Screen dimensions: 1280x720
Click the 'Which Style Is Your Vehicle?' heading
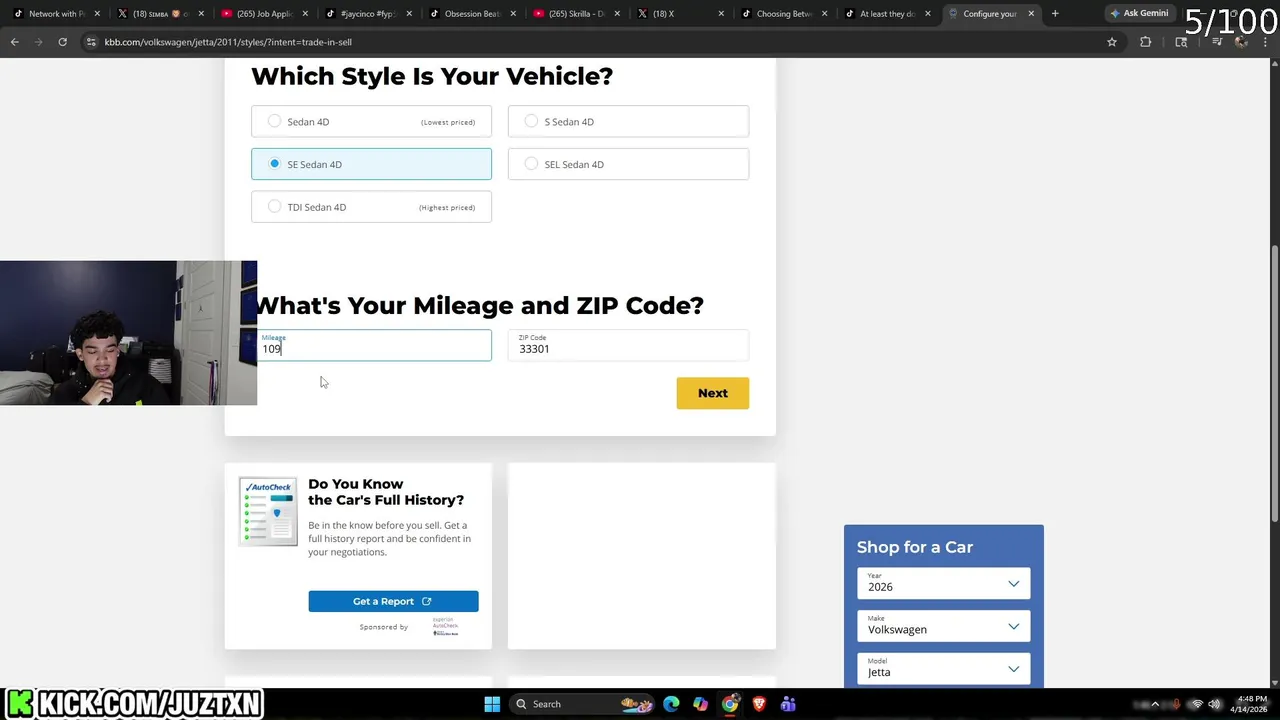pyautogui.click(x=432, y=76)
